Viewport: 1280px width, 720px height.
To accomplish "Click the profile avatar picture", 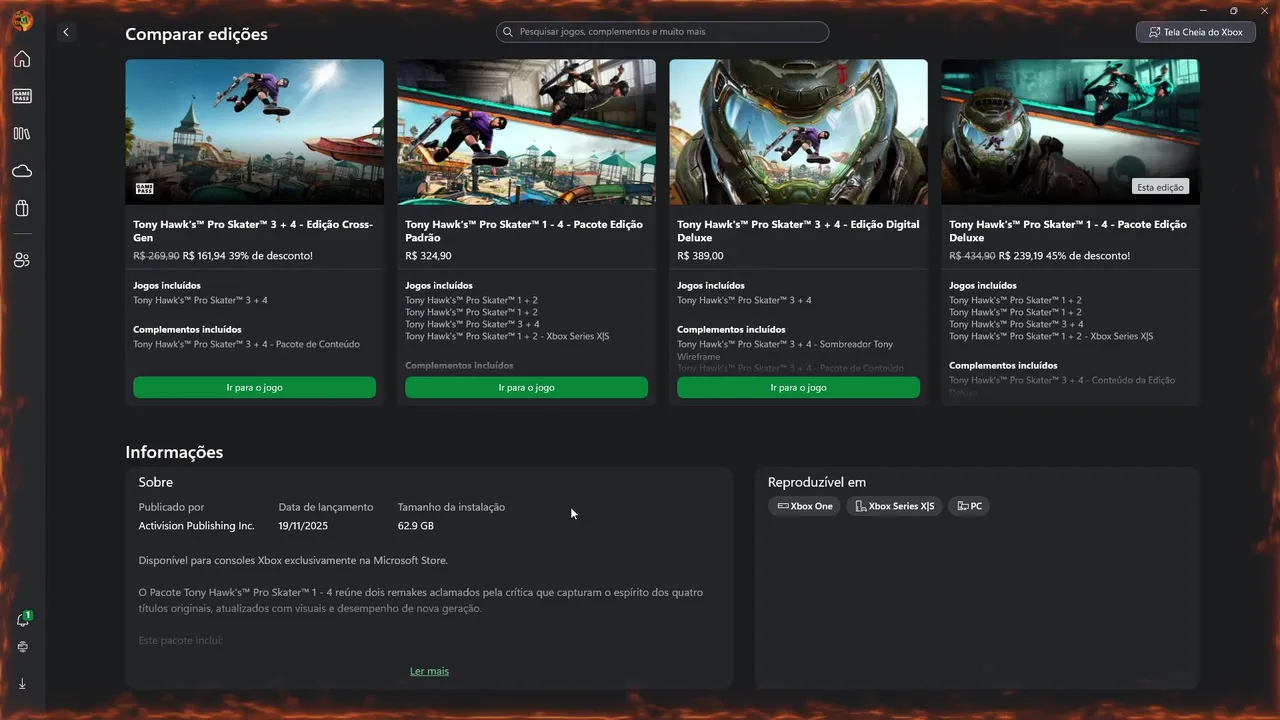I will [x=22, y=21].
